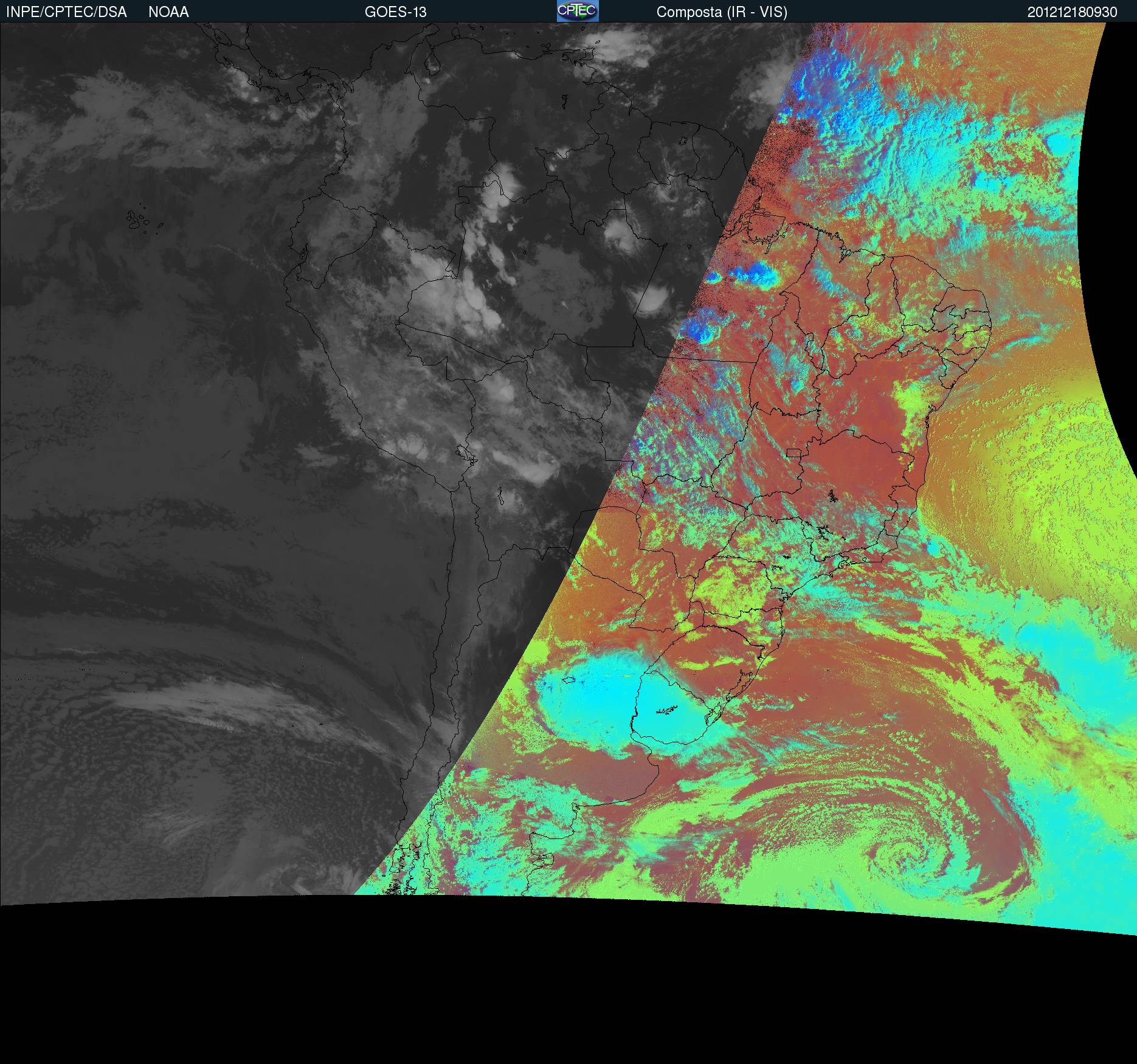Screen dimensions: 1137x1064
Task: Click the CPTEC logo in the header
Action: (x=578, y=11)
